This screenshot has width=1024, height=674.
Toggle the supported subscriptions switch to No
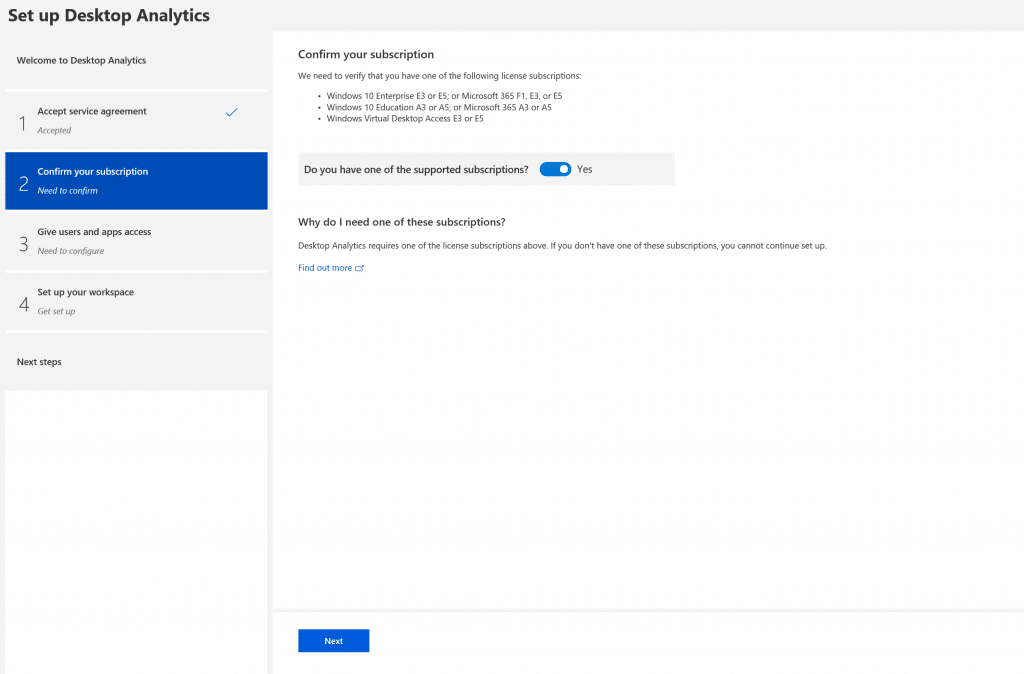[x=555, y=169]
